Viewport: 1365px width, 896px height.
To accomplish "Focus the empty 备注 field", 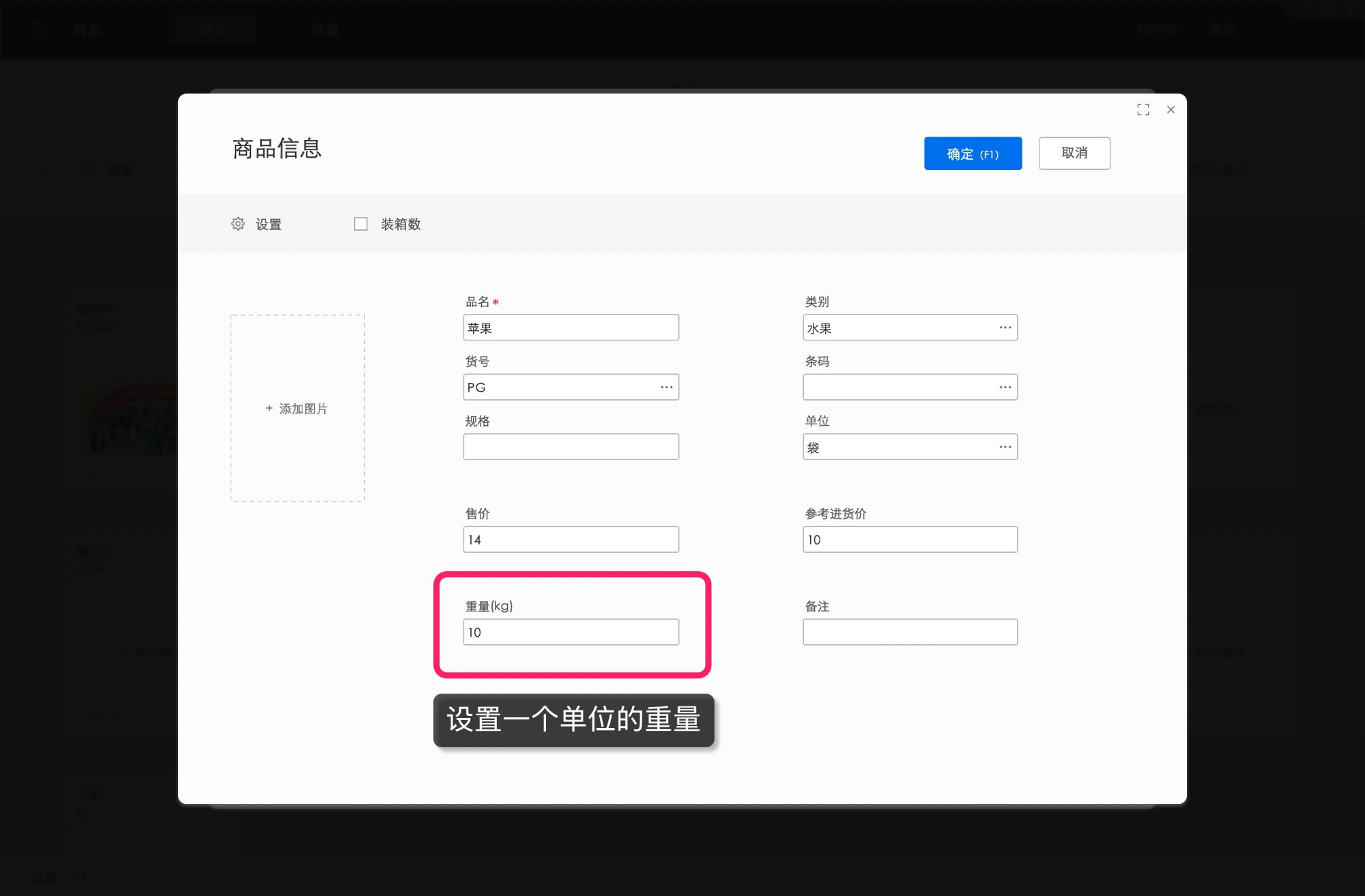I will pyautogui.click(x=910, y=632).
